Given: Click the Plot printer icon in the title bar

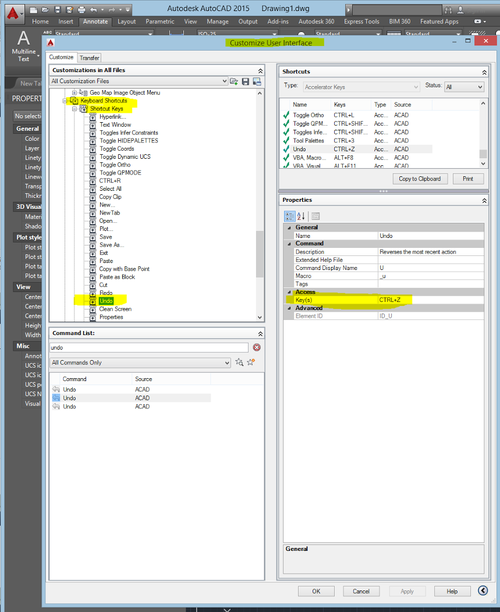Looking at the screenshot, I should tap(81, 10).
